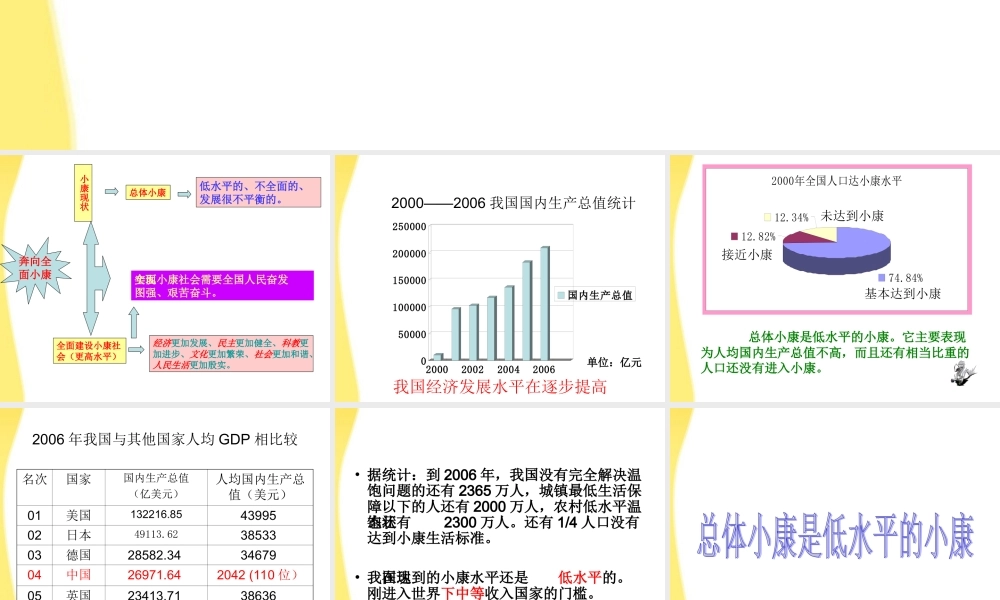This screenshot has width=1000, height=600.
Task: Click the red 26971.64 table cell
Action: pyautogui.click(x=154, y=574)
